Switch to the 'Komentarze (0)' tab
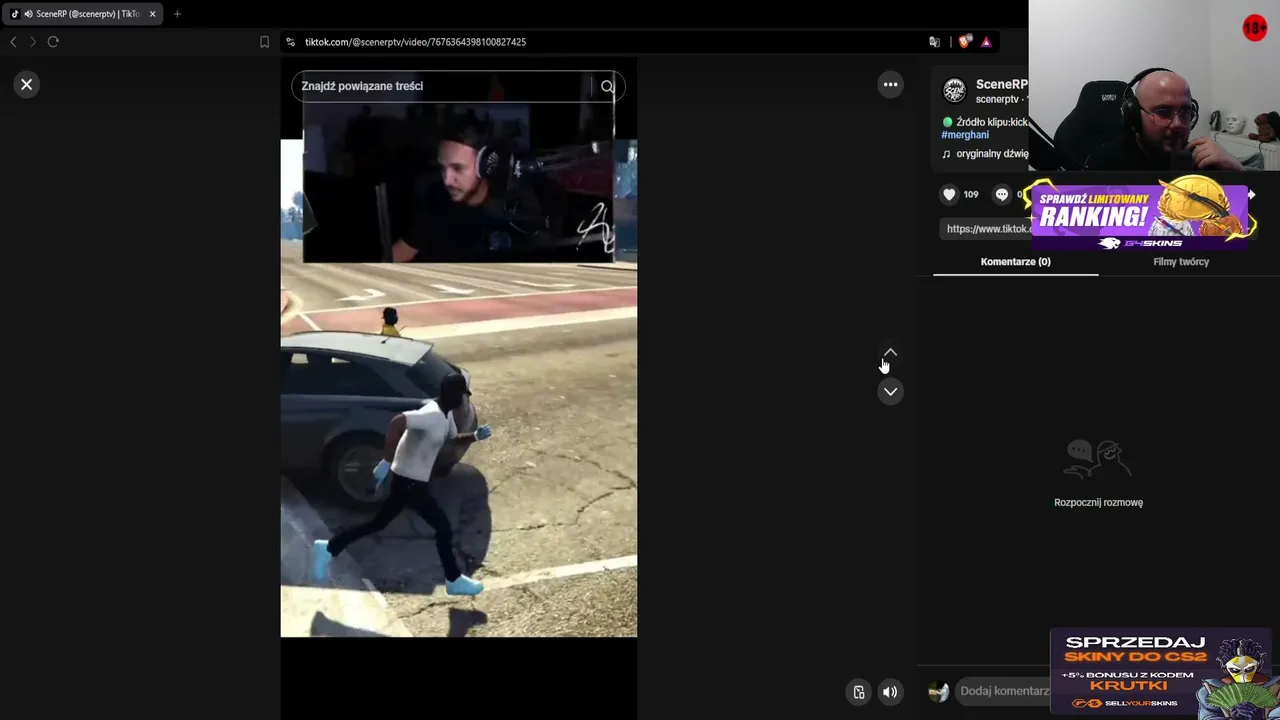 [x=1015, y=262]
